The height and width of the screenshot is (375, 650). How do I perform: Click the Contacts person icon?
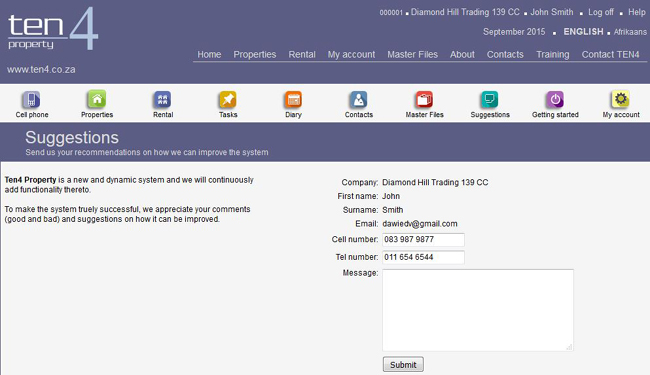point(359,100)
